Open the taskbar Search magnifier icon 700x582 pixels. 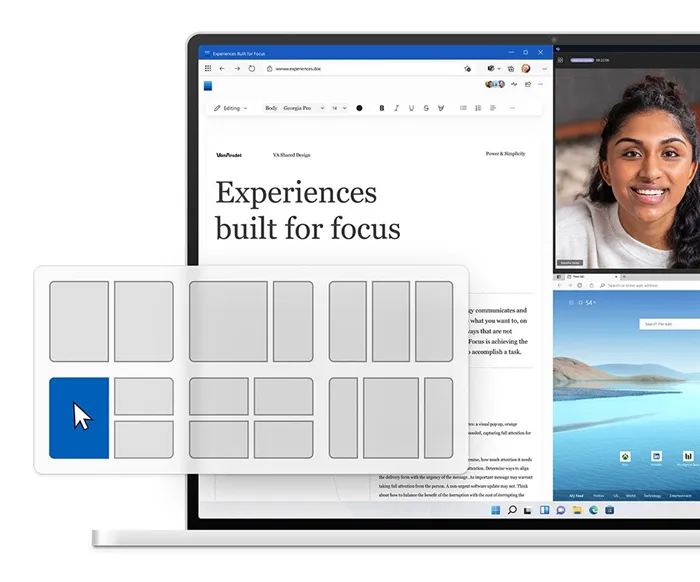511,510
